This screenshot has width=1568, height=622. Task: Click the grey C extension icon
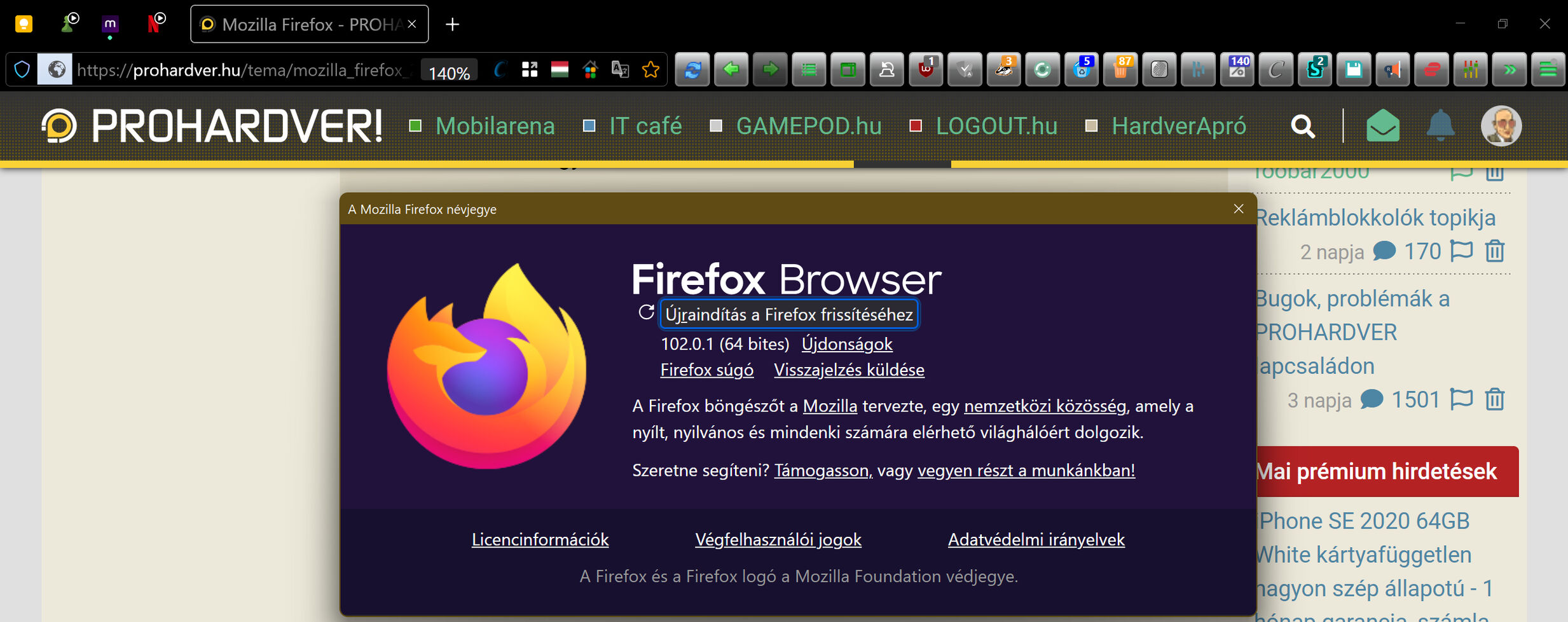pyautogui.click(x=1276, y=69)
